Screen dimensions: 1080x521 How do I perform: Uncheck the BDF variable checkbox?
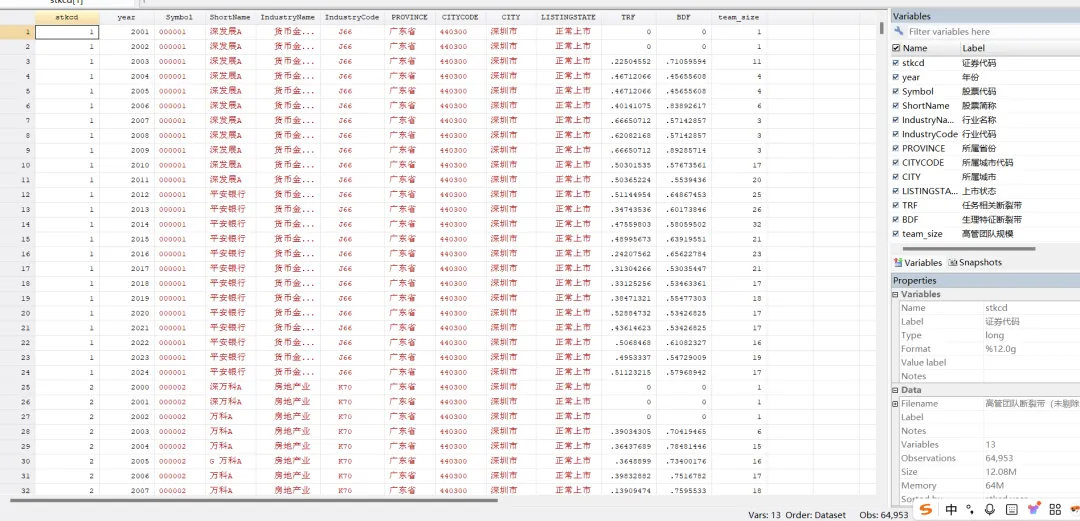click(x=896, y=219)
